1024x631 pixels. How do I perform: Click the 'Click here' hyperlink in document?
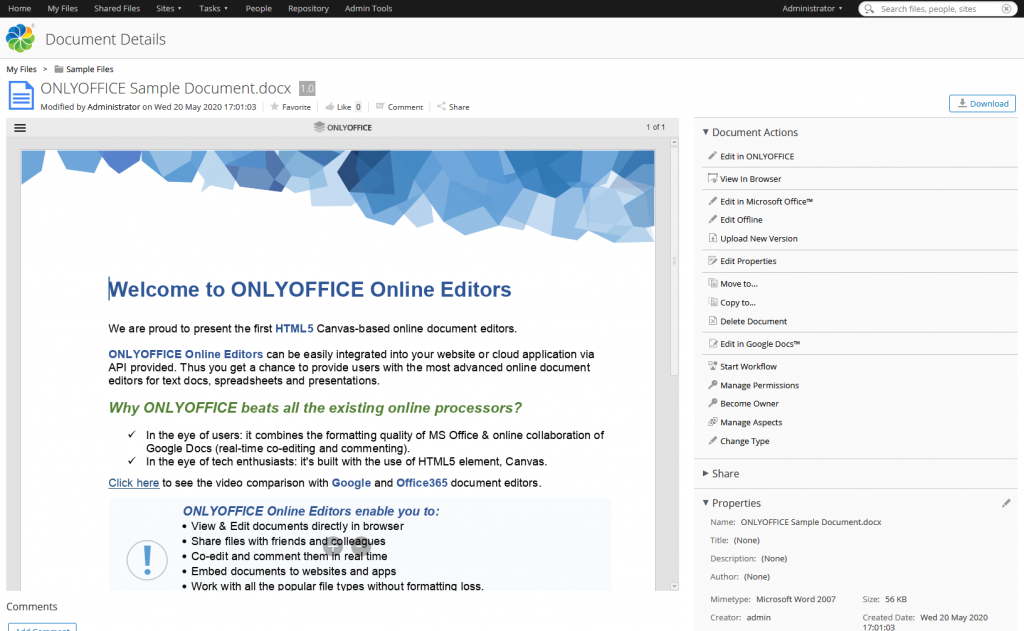pyautogui.click(x=134, y=483)
